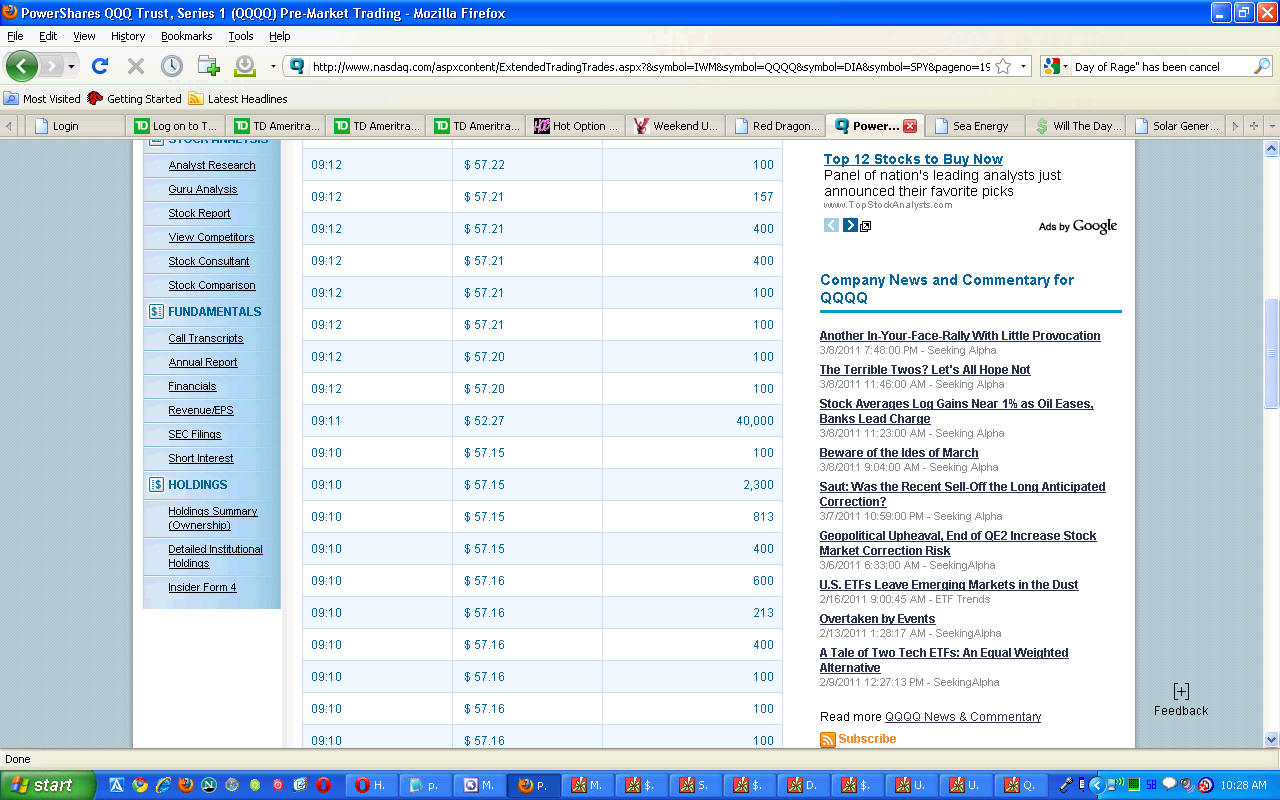Go back with the green Back arrow
This screenshot has width=1280, height=800.
tap(22, 66)
